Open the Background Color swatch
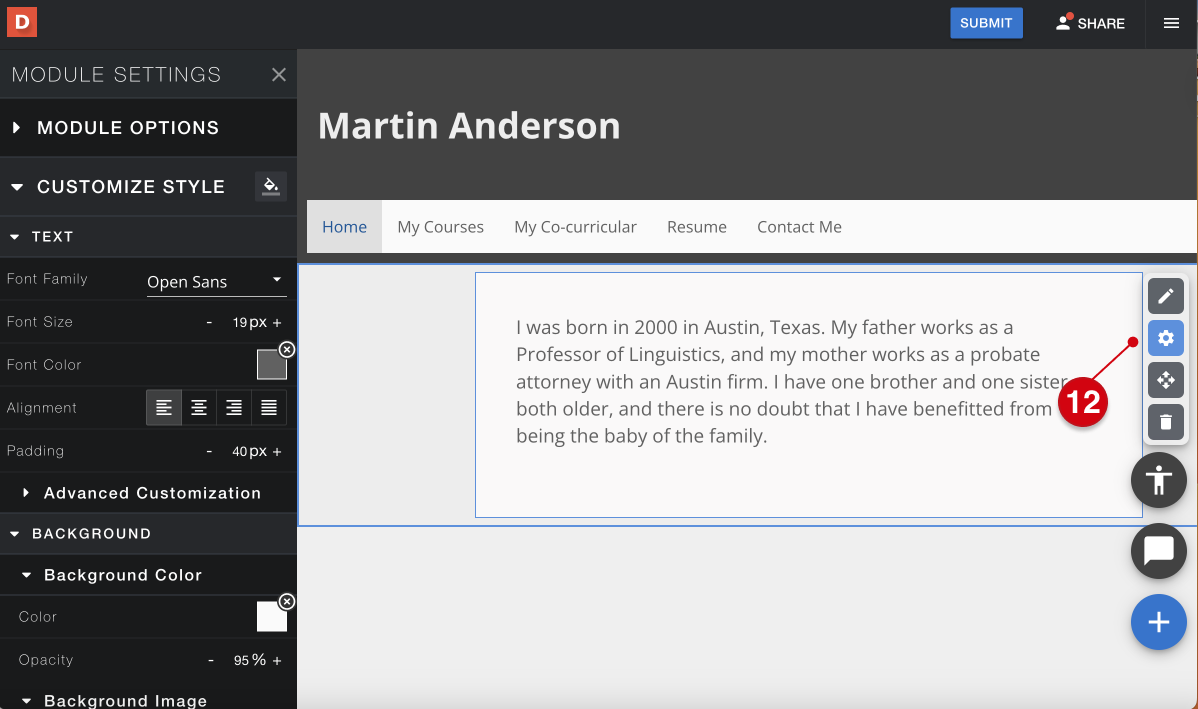The height and width of the screenshot is (709, 1198). tap(271, 617)
